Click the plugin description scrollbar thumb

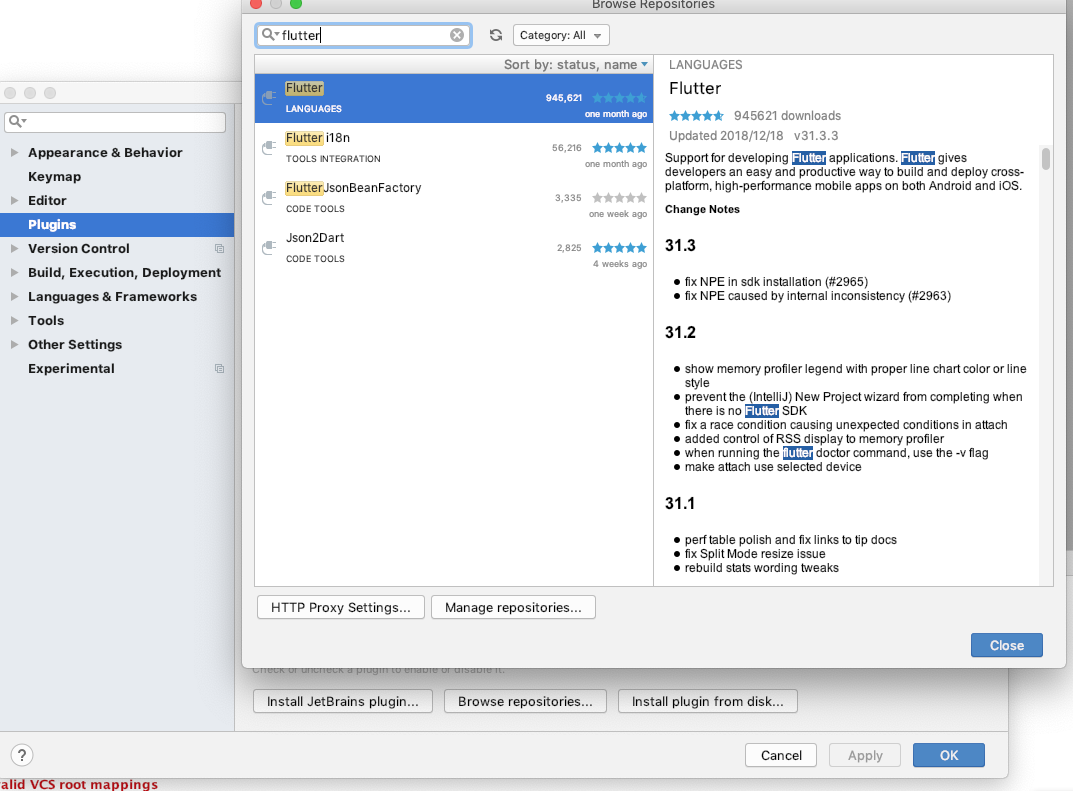click(1046, 158)
